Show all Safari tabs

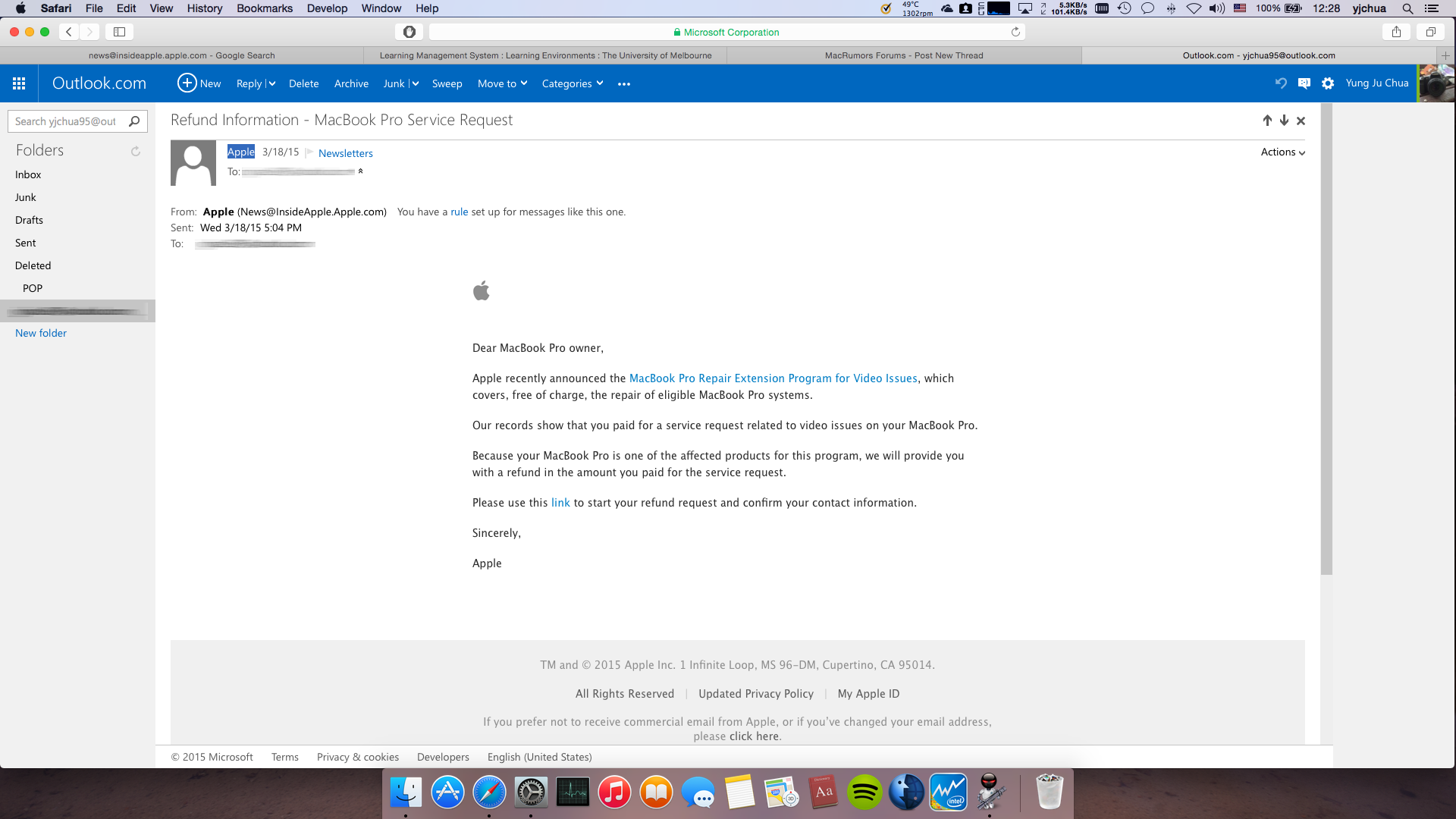pos(1431,32)
